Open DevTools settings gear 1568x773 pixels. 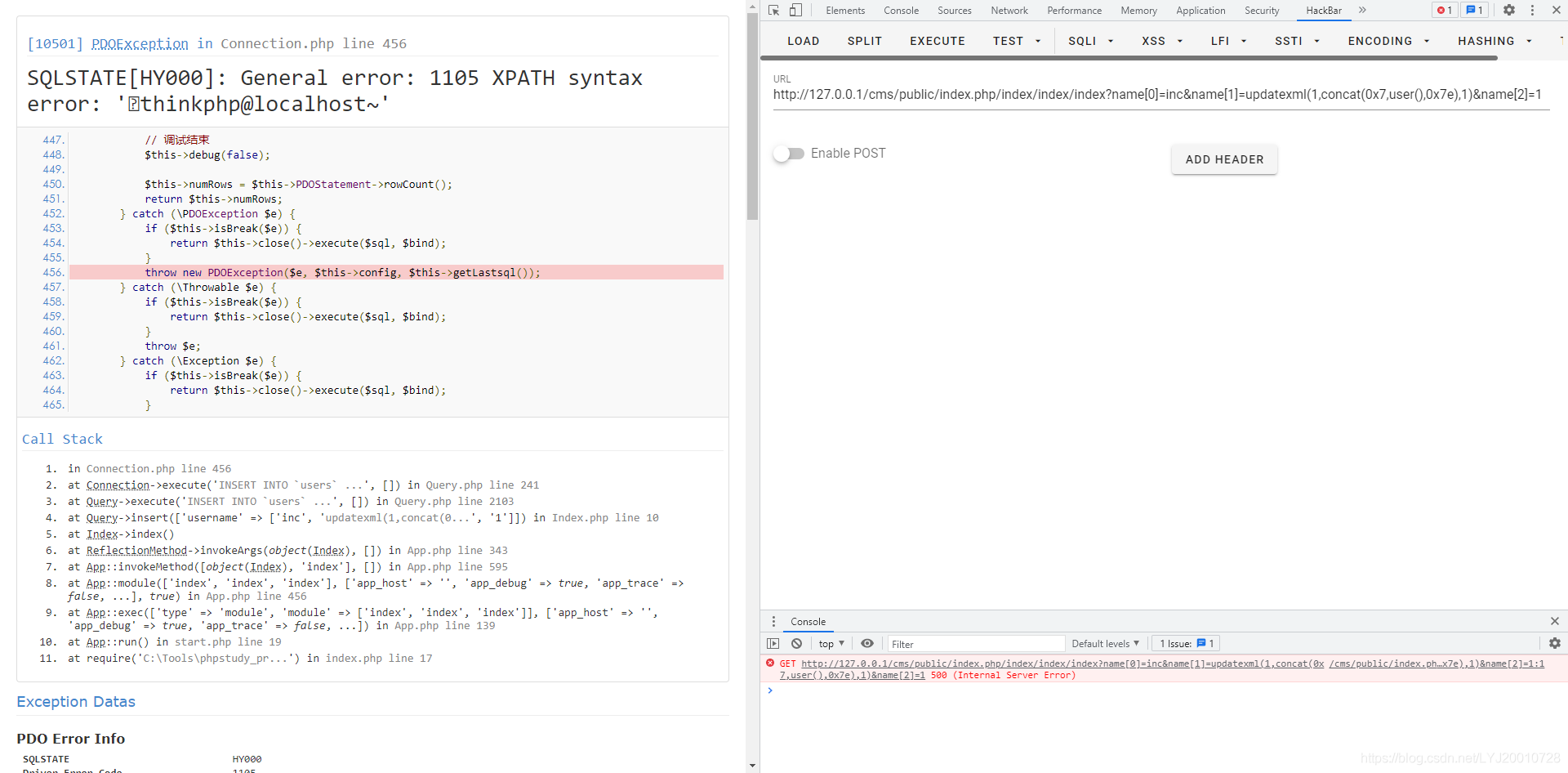(x=1509, y=11)
